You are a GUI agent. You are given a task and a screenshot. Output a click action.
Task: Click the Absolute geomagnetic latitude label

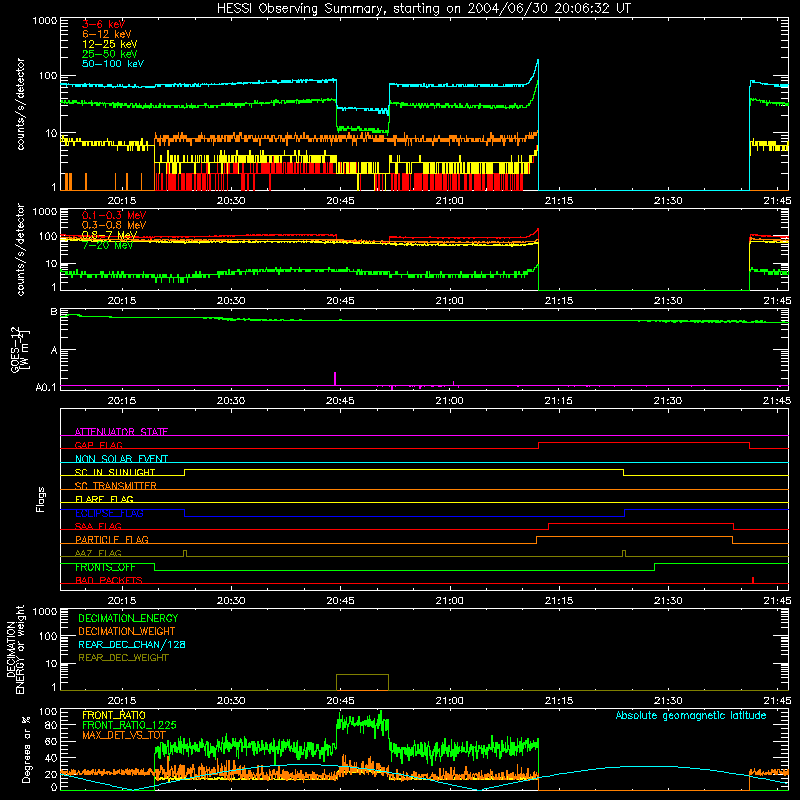[x=691, y=715]
